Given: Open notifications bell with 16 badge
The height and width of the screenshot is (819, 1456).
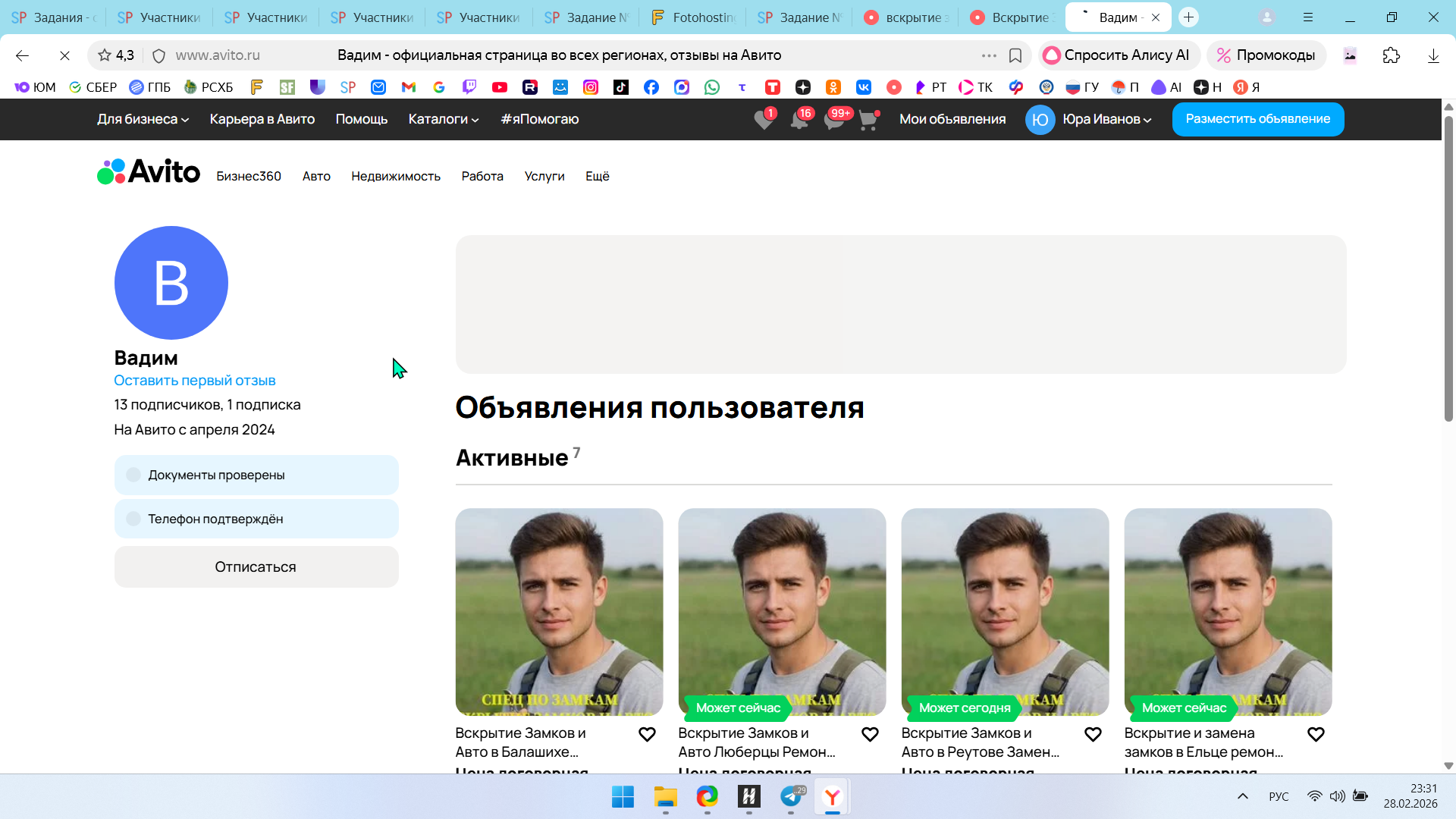Looking at the screenshot, I should 799,120.
